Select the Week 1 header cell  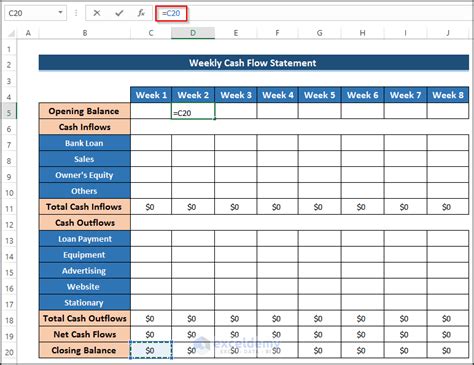[x=151, y=95]
